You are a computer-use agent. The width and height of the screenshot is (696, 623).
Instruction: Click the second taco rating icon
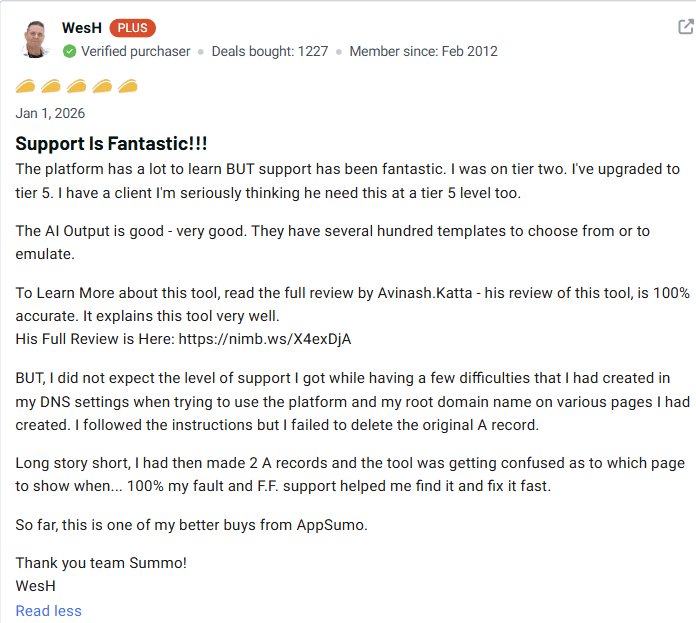[51, 86]
